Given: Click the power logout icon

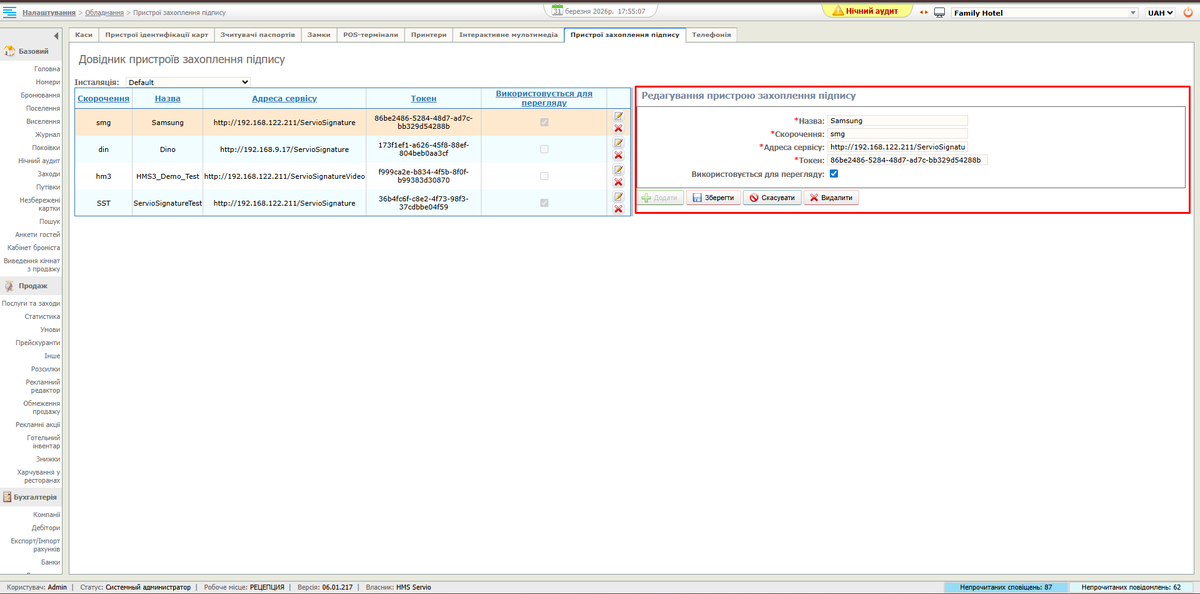Looking at the screenshot, I should [x=1186, y=13].
